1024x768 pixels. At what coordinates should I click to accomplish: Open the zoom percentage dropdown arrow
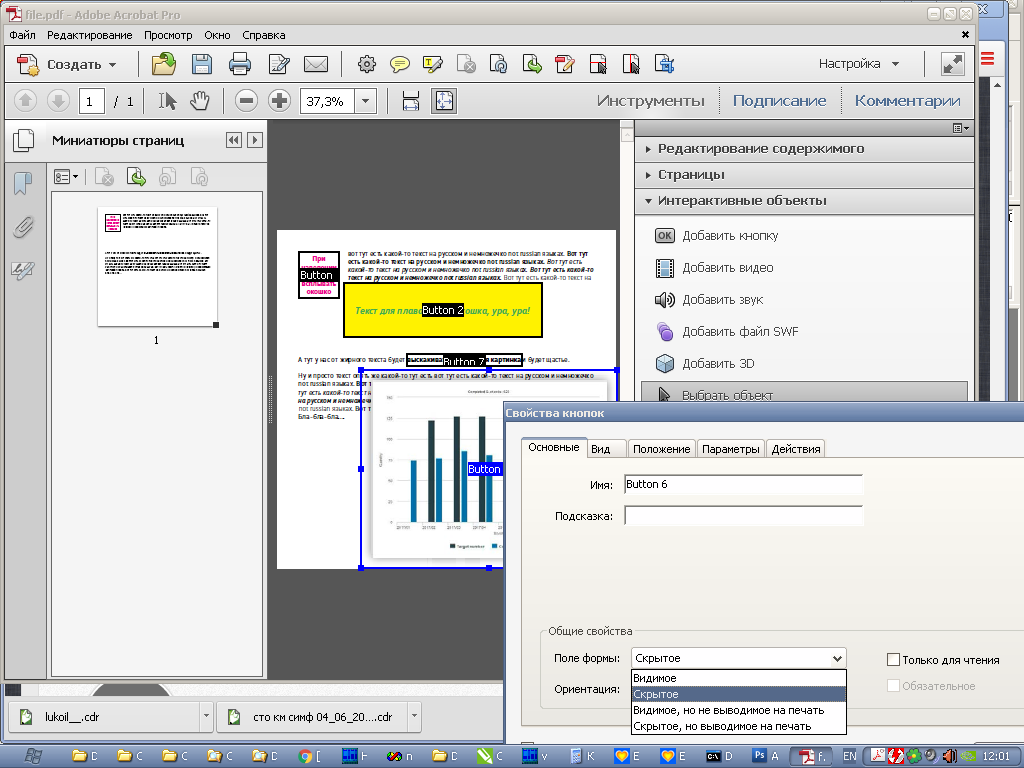point(366,101)
